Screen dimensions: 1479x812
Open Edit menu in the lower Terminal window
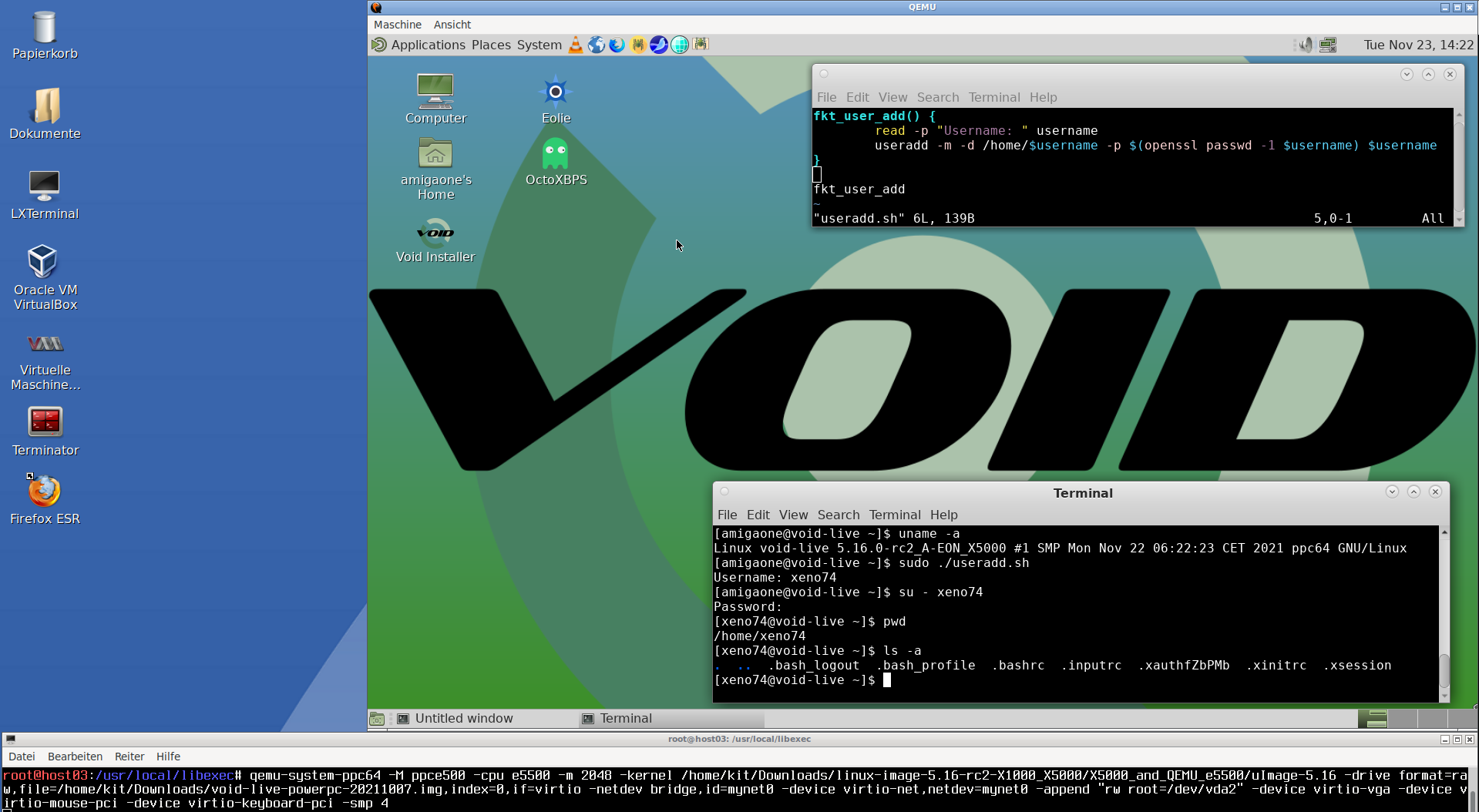[x=758, y=515]
